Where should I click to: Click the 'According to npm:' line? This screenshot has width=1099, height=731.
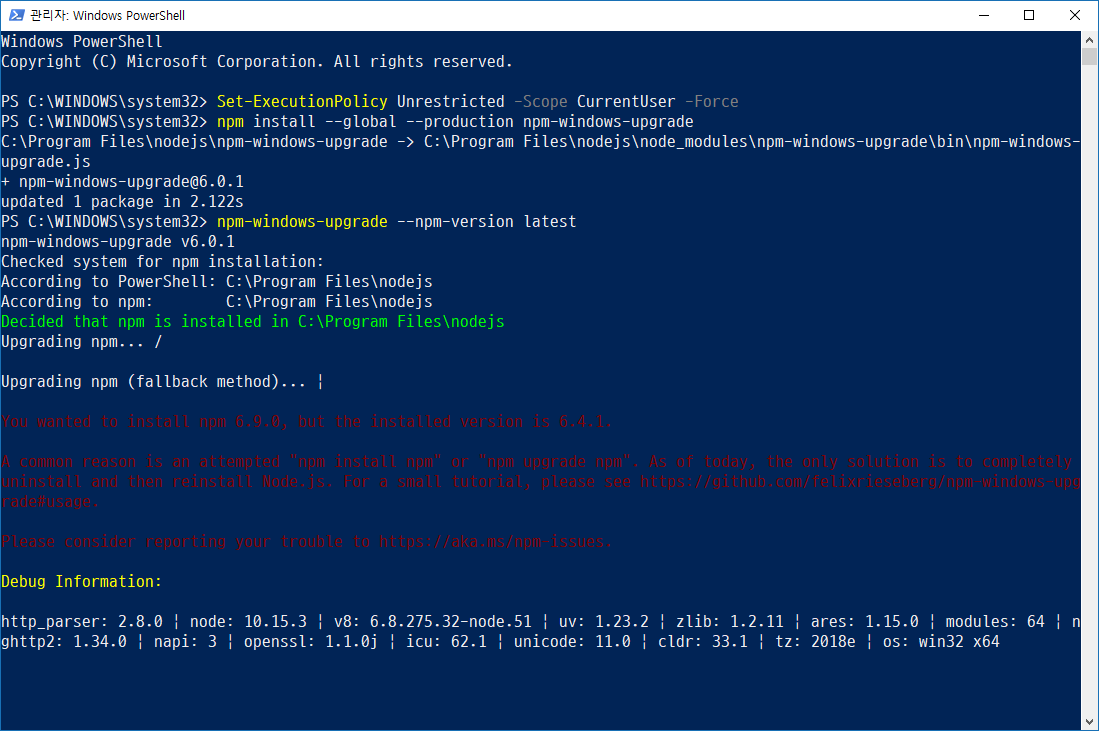click(x=217, y=301)
